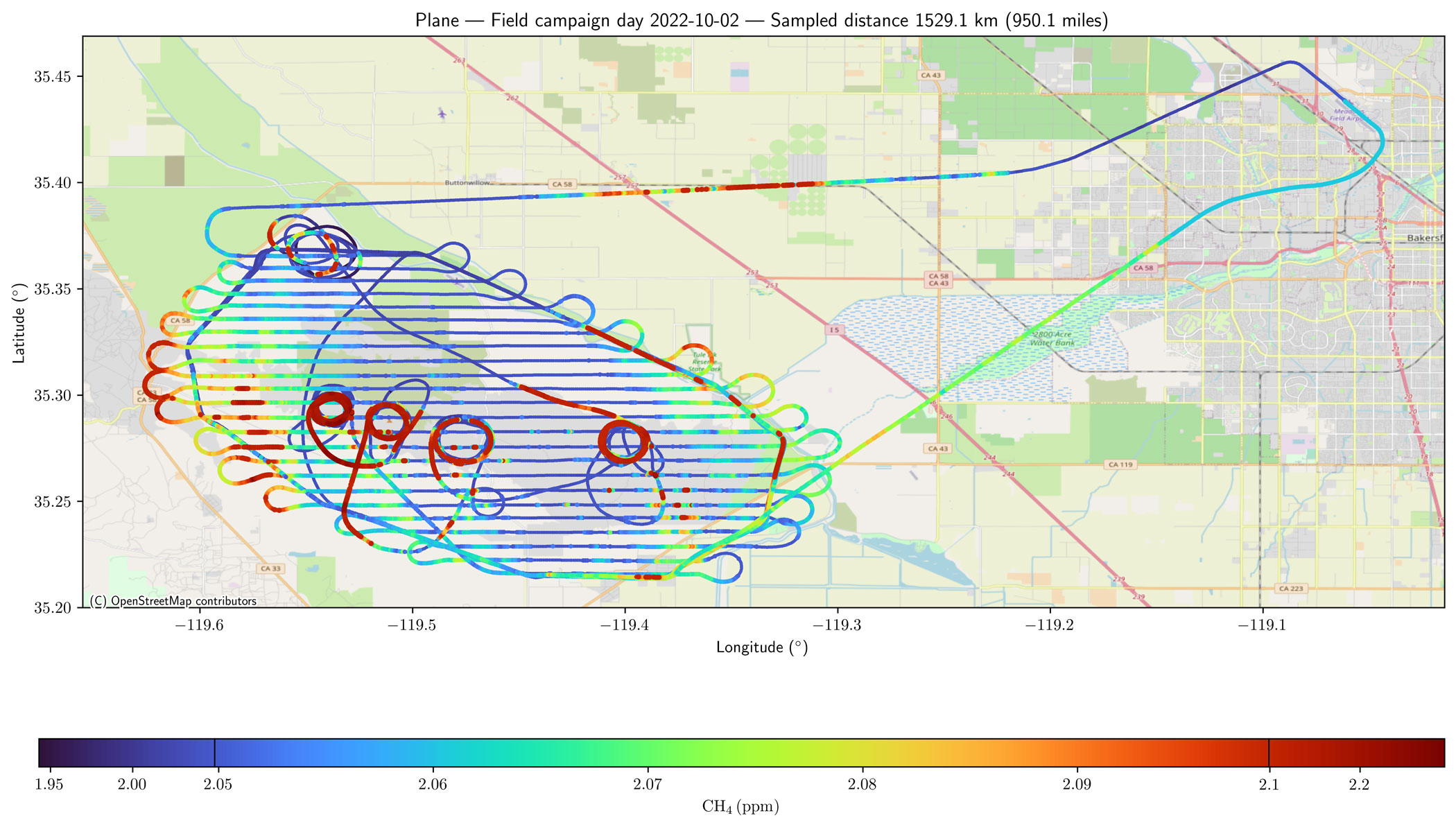Click the Buttonwillow town label

[467, 183]
